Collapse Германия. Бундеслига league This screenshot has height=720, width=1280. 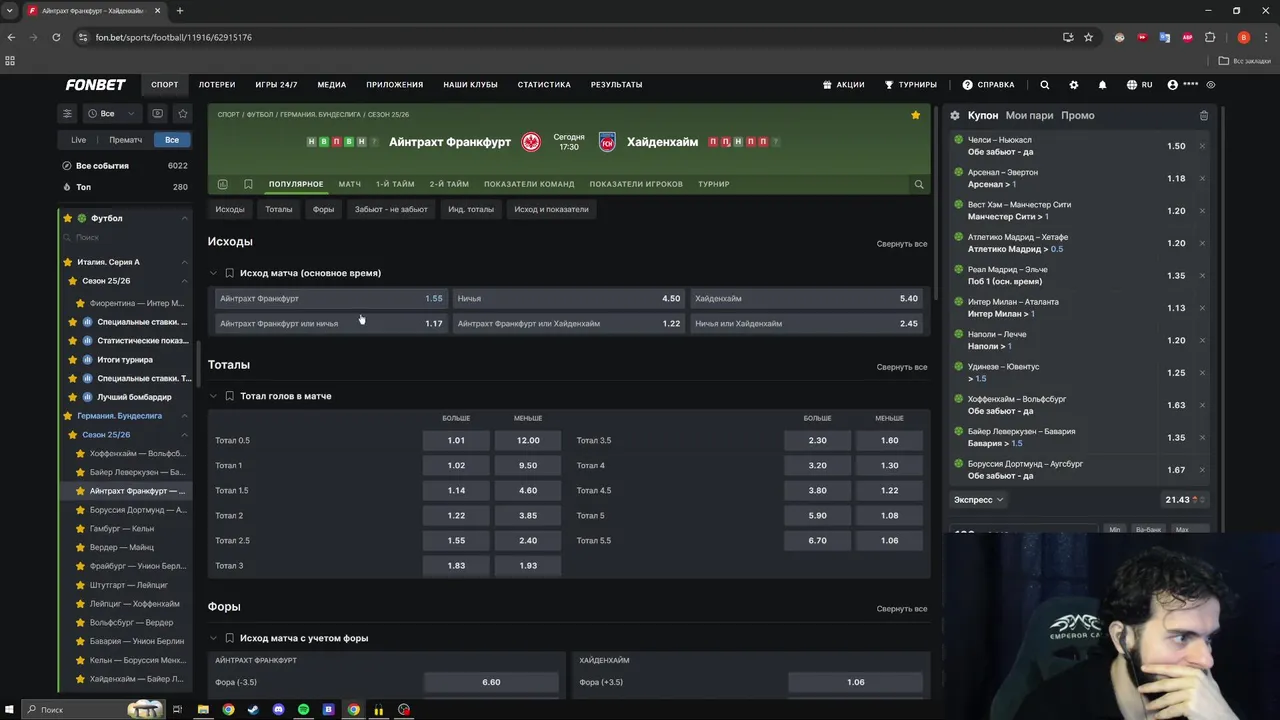(x=184, y=416)
